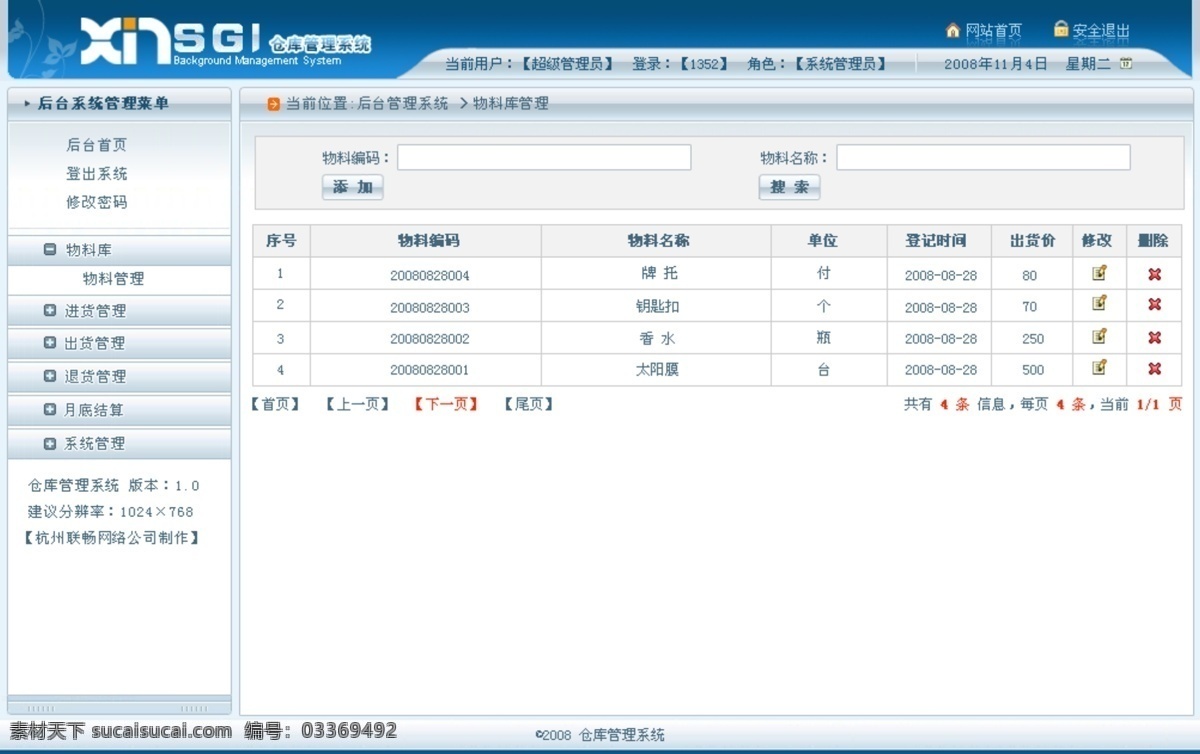Edit the 太阳膜 material entry
Image resolution: width=1200 pixels, height=754 pixels.
point(1099,367)
